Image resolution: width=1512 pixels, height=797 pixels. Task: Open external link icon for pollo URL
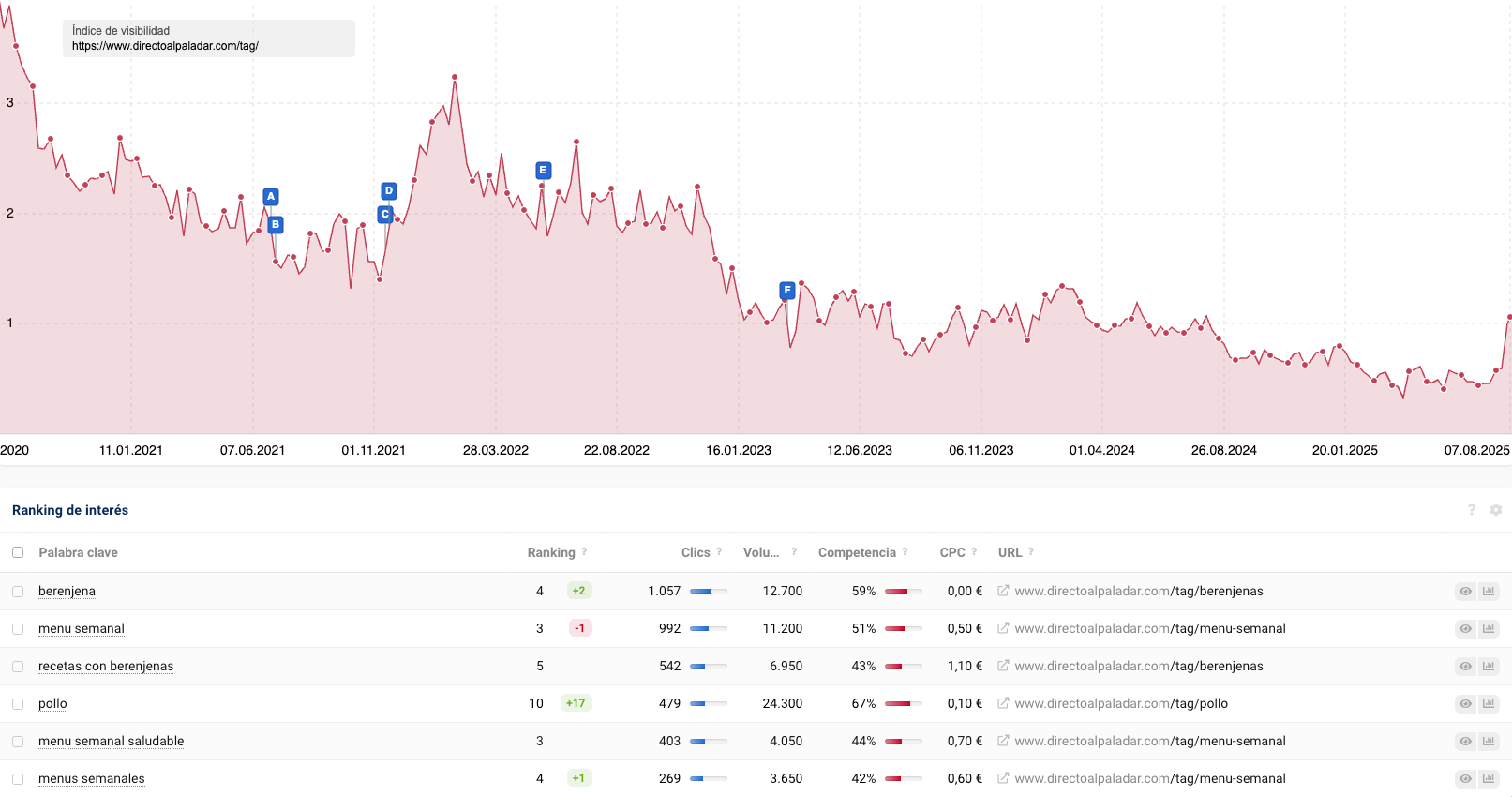[x=1003, y=703]
